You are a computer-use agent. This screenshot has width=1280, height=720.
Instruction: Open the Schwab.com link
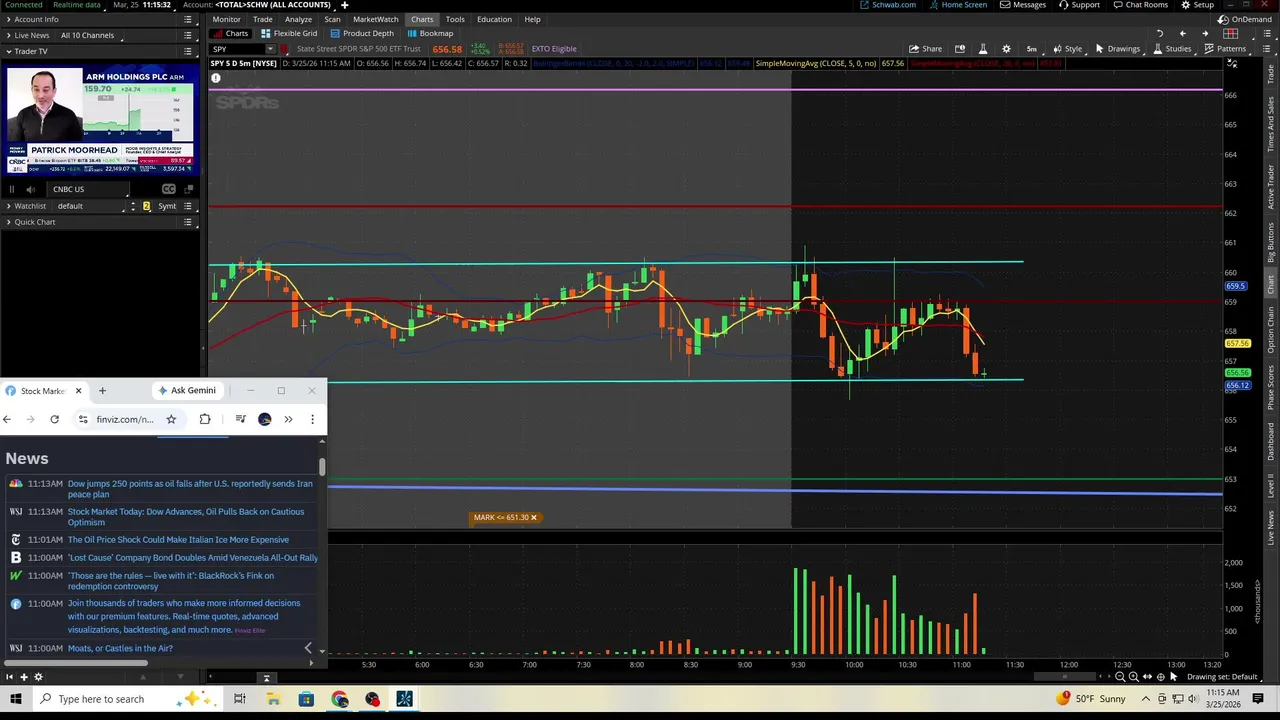coord(887,5)
